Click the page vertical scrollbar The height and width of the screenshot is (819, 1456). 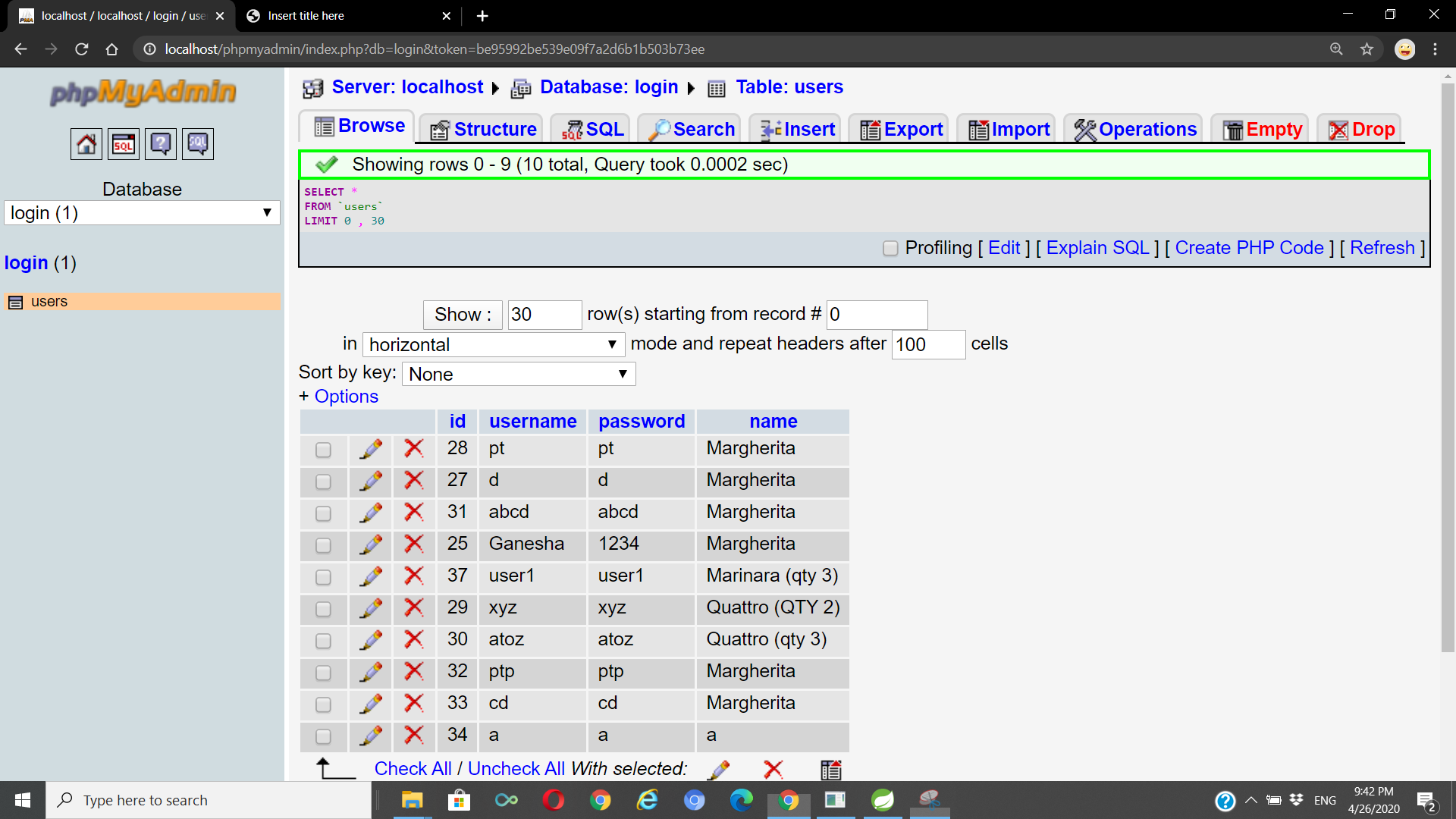[x=1447, y=364]
